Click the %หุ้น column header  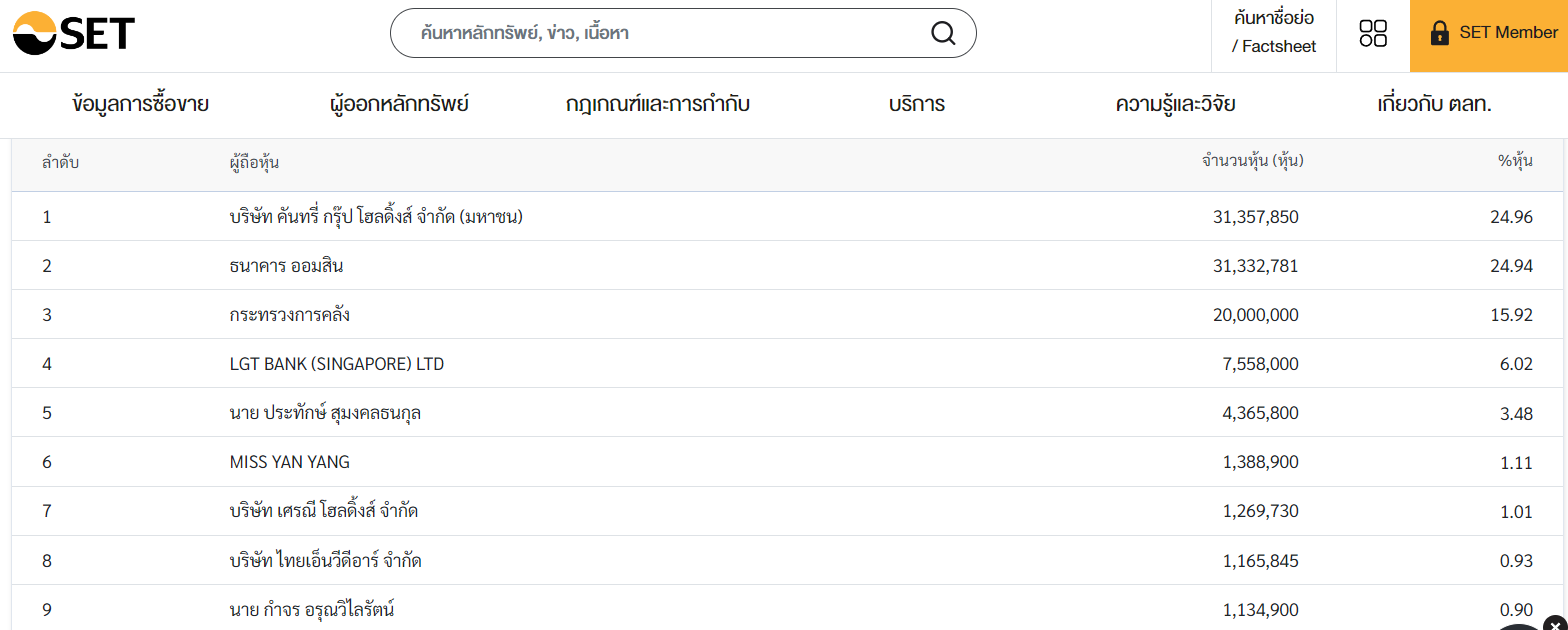point(1515,161)
